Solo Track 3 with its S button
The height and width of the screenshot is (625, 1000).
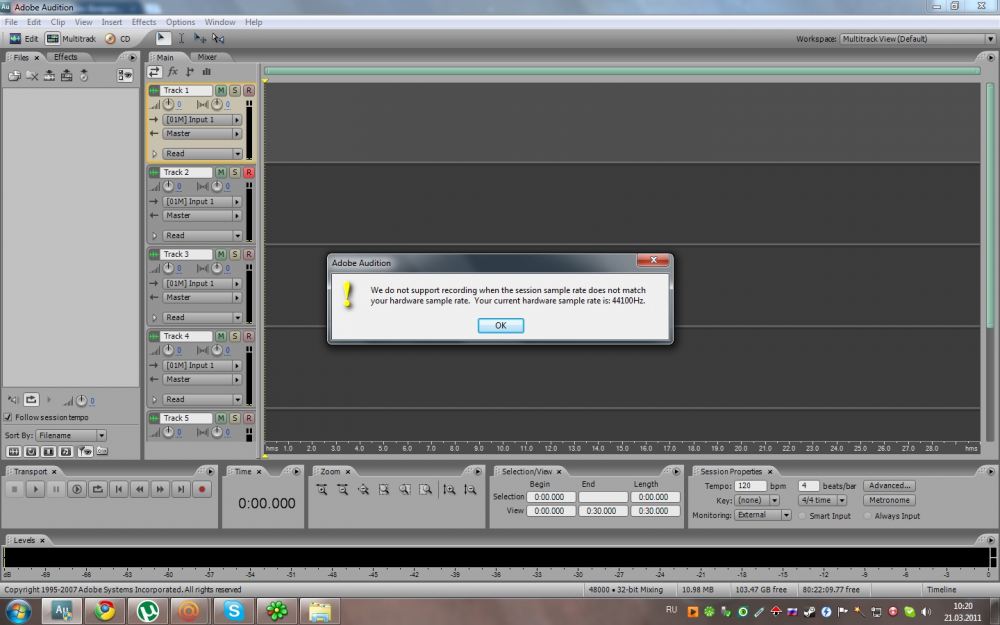pyautogui.click(x=235, y=254)
